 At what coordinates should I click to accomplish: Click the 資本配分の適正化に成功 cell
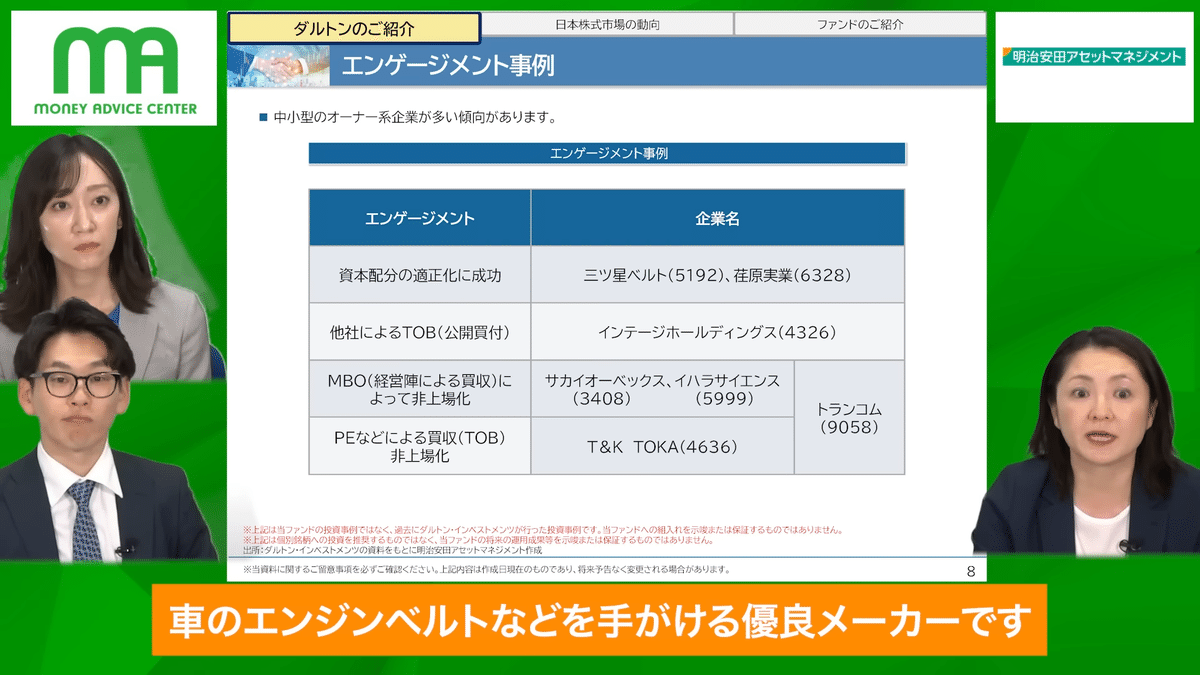click(420, 275)
